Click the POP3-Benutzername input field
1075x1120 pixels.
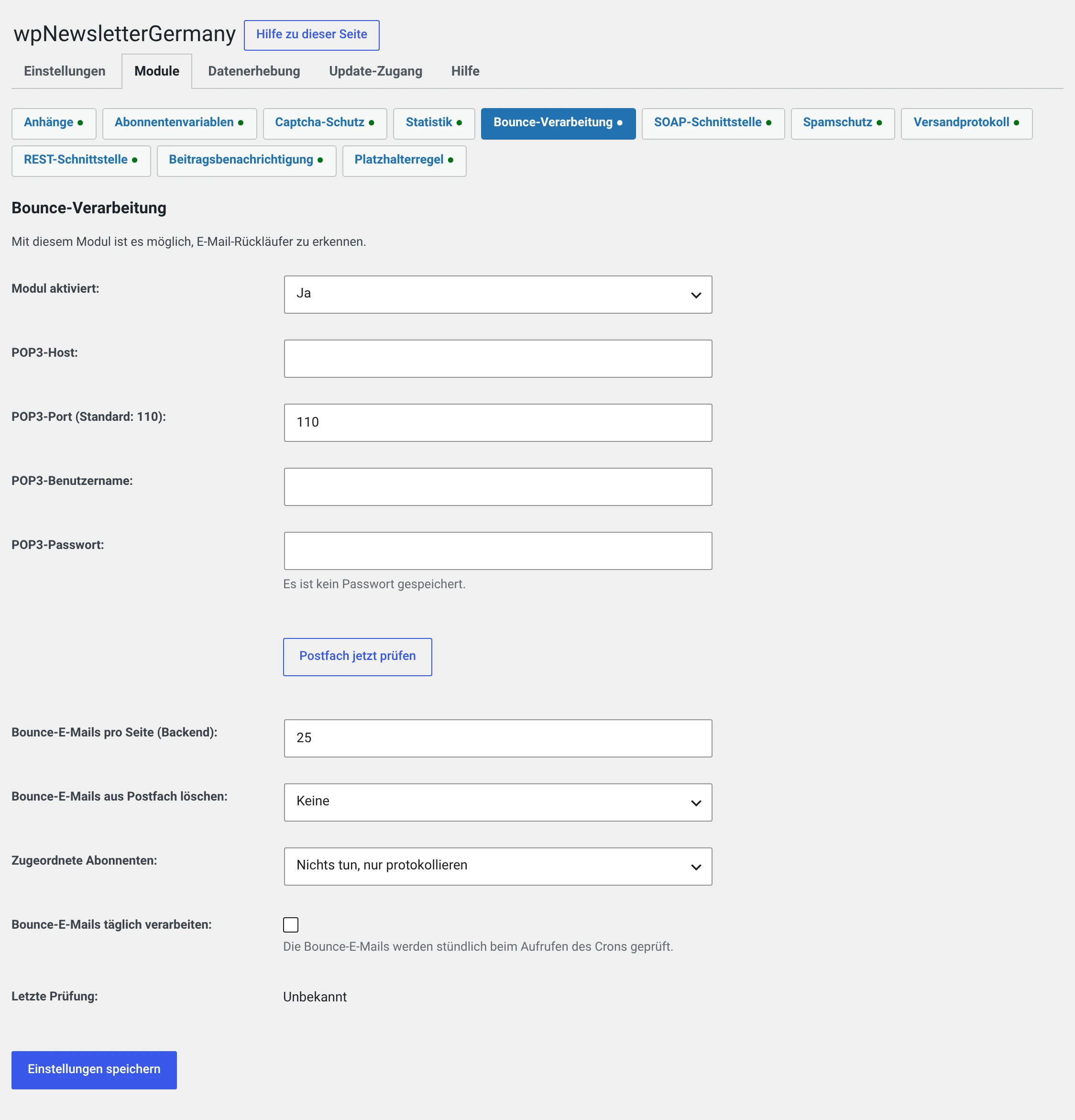click(x=498, y=486)
